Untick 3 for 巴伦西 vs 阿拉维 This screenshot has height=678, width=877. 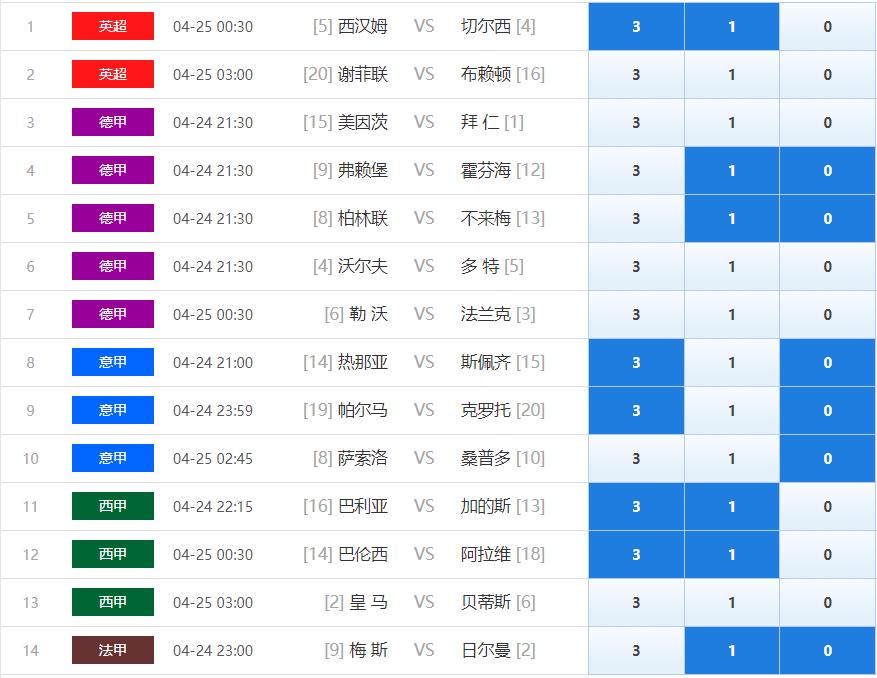coord(636,554)
